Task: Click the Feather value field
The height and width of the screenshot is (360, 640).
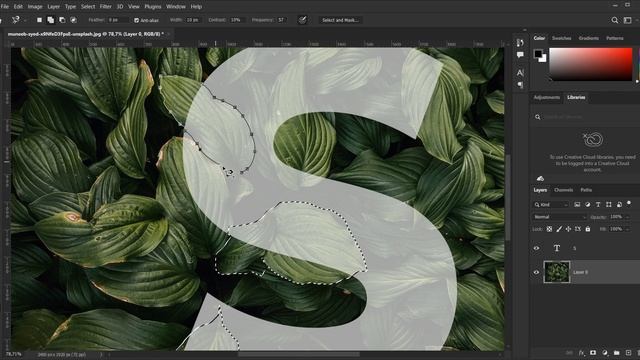Action: click(118, 20)
